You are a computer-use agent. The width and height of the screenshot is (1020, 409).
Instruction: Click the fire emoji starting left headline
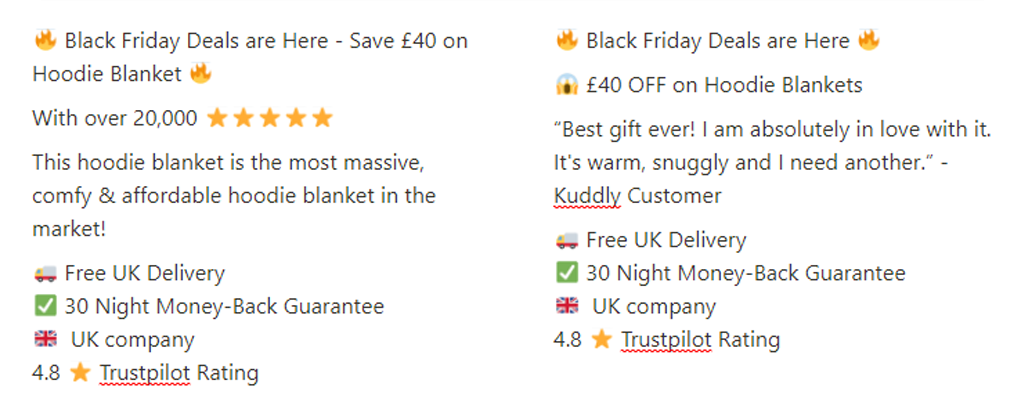(45, 41)
